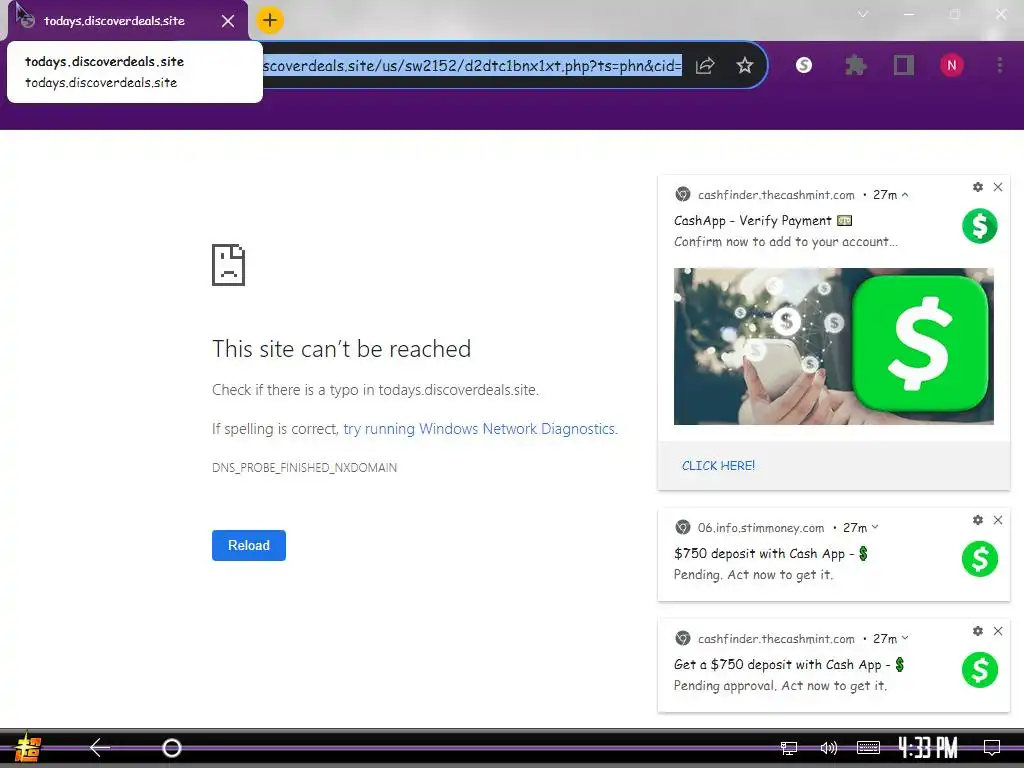Open the S extension icon in toolbar
This screenshot has height=768, width=1024.
tap(804, 65)
